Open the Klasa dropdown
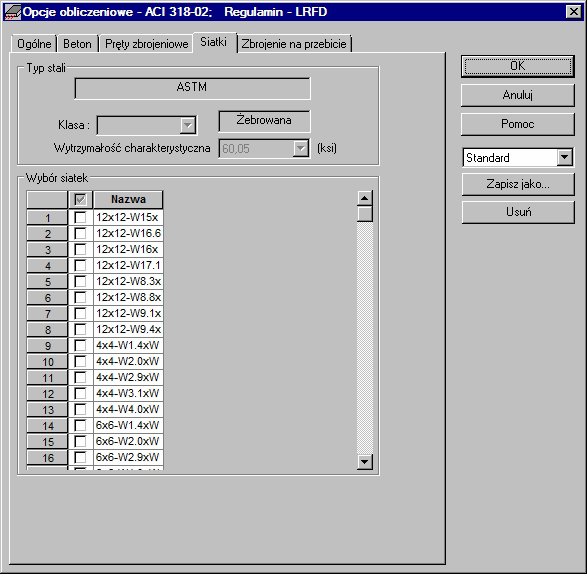 188,125
